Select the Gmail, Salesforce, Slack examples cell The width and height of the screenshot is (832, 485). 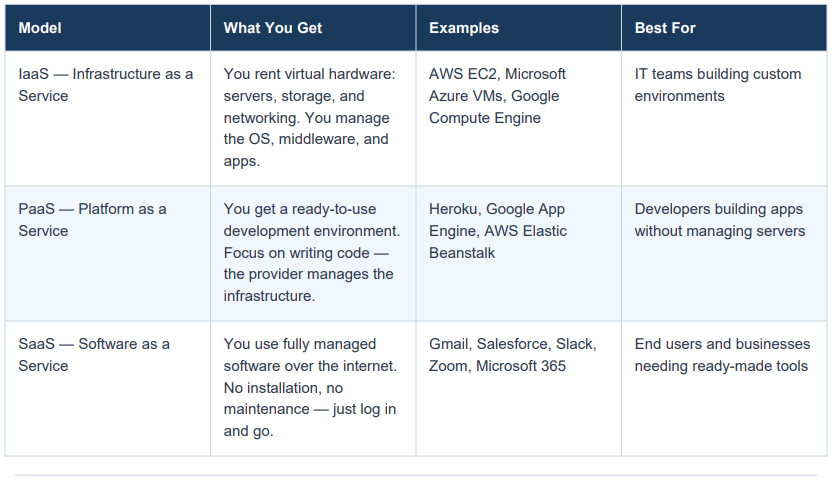[x=518, y=388]
